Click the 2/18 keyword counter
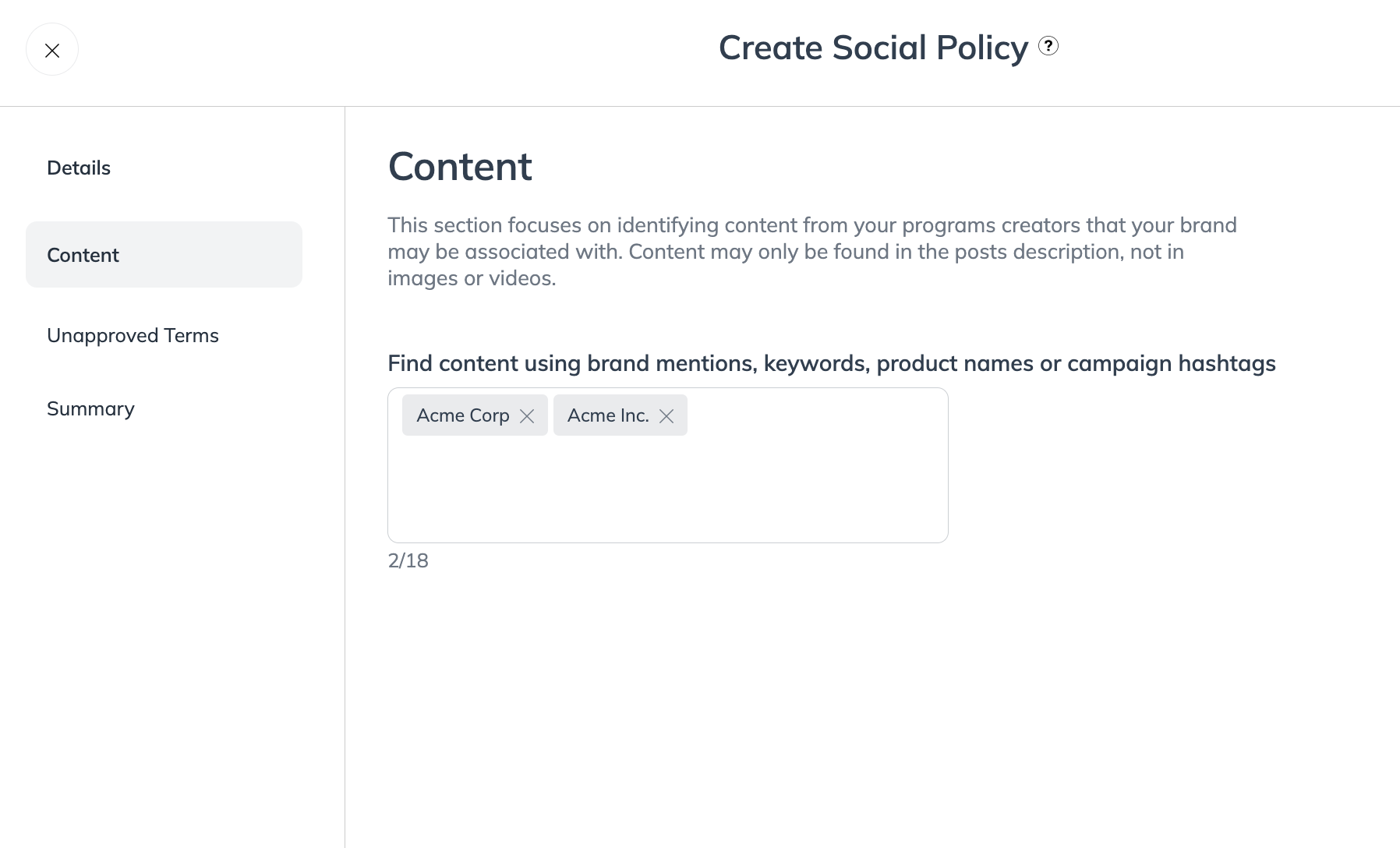Image resolution: width=1400 pixels, height=848 pixels. pos(408,560)
